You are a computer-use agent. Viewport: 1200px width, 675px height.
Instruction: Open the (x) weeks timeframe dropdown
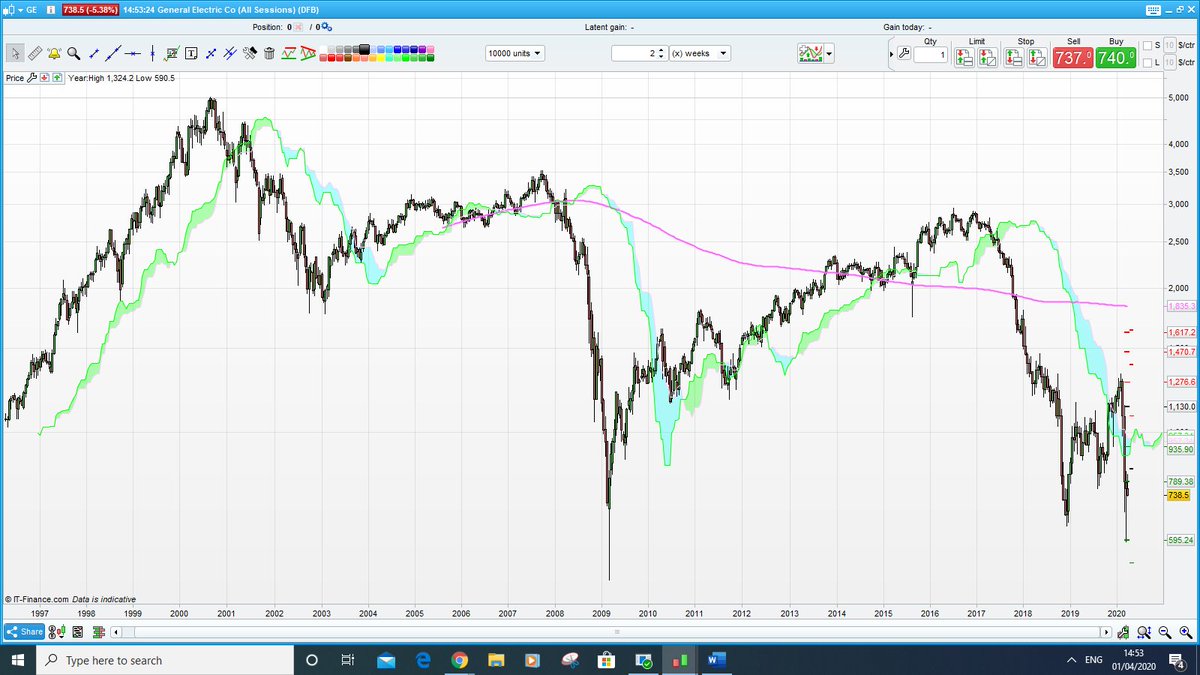pyautogui.click(x=700, y=53)
